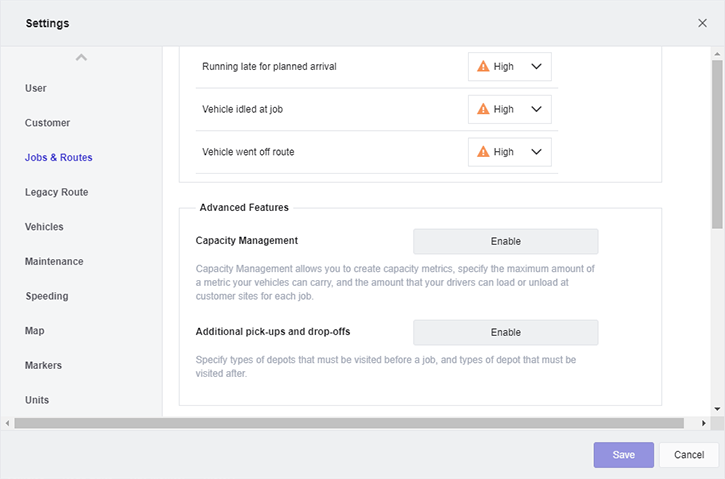Enable Additional pick-ups and drop-offs
725x479 pixels.
coord(505,332)
